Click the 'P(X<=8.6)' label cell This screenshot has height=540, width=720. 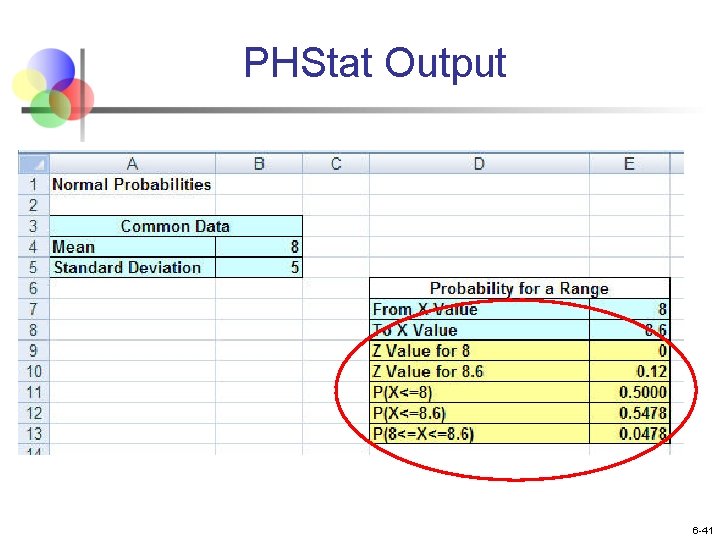(x=479, y=413)
